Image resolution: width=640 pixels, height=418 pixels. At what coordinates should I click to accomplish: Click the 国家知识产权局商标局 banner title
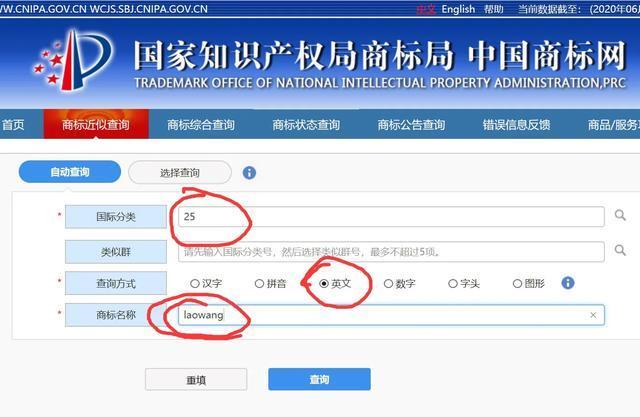click(x=294, y=56)
